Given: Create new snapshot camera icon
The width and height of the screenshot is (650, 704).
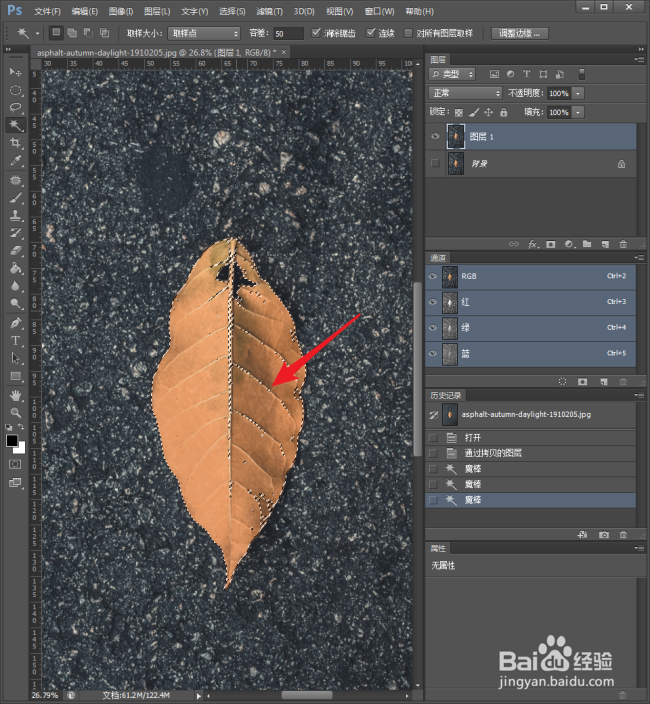Looking at the screenshot, I should (604, 535).
